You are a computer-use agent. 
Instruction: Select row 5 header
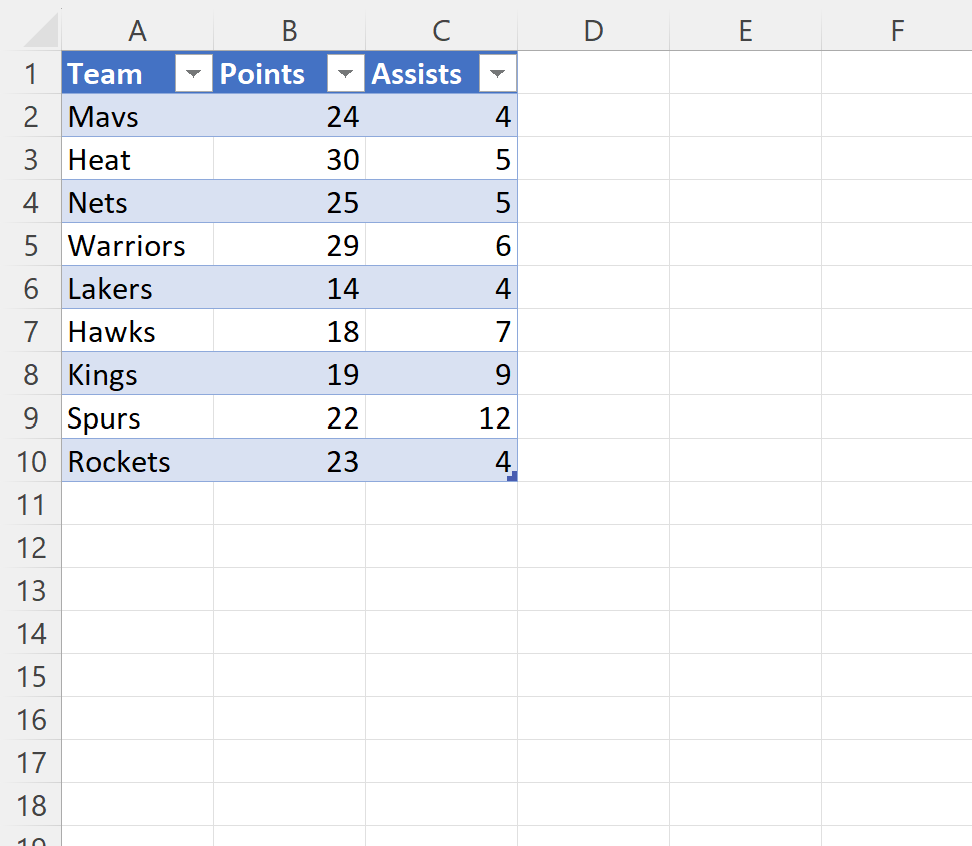(31, 245)
